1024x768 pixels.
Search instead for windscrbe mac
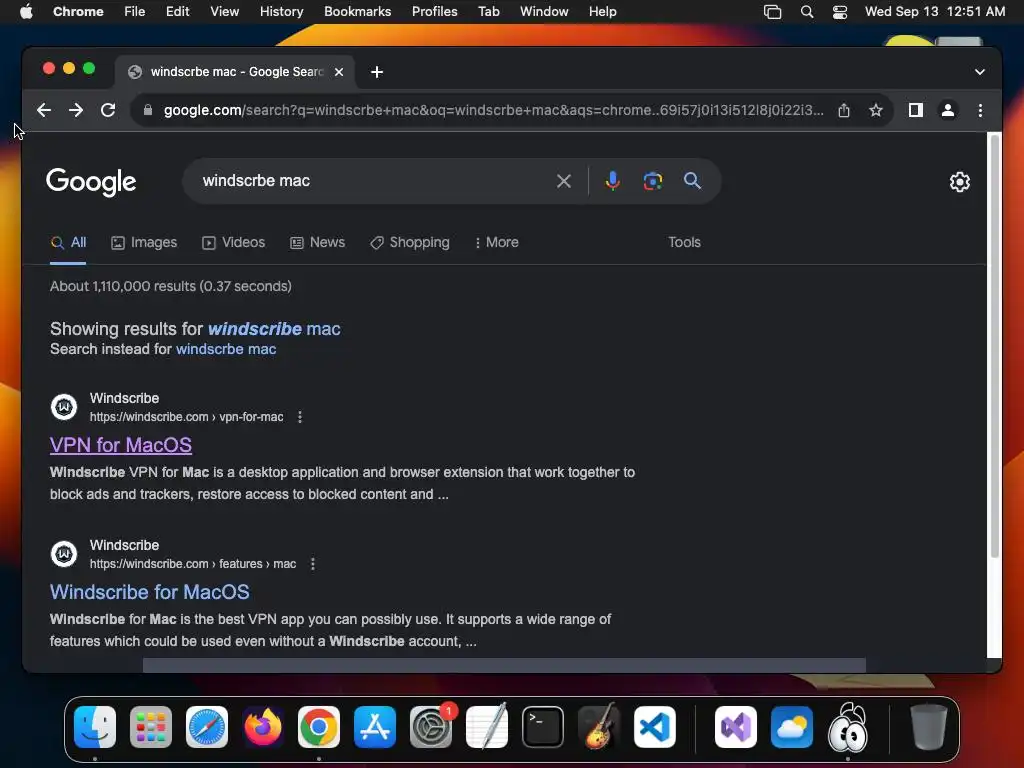tap(226, 349)
